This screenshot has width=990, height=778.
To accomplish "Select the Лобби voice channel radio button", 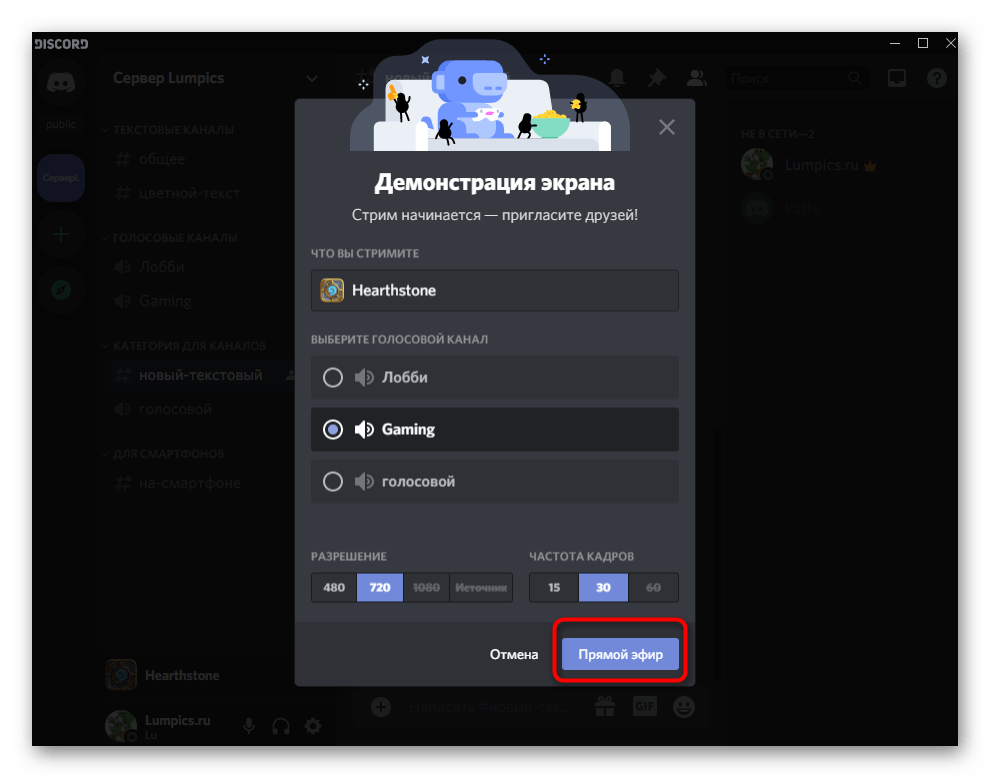I will coord(333,377).
